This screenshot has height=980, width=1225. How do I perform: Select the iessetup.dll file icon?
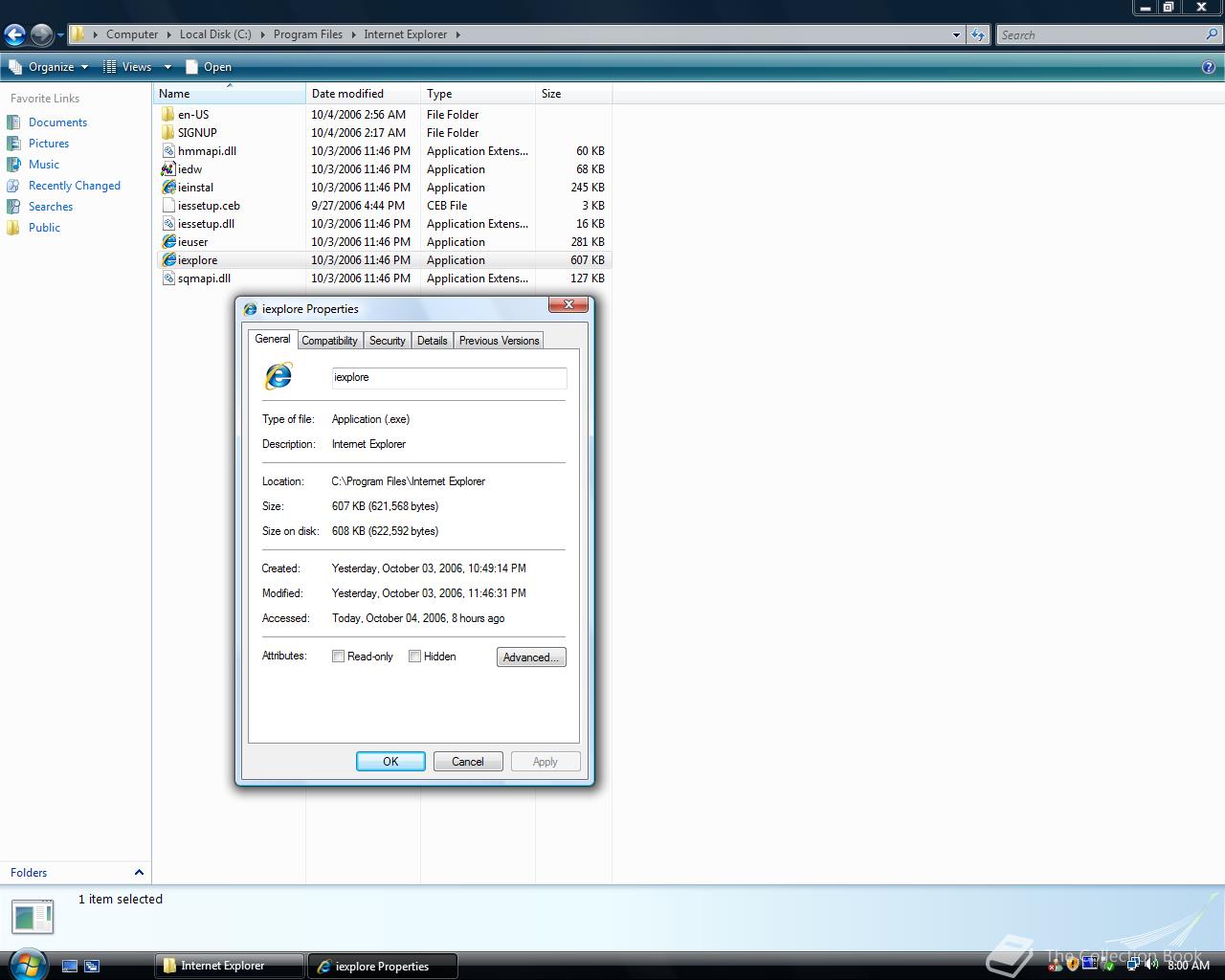168,223
